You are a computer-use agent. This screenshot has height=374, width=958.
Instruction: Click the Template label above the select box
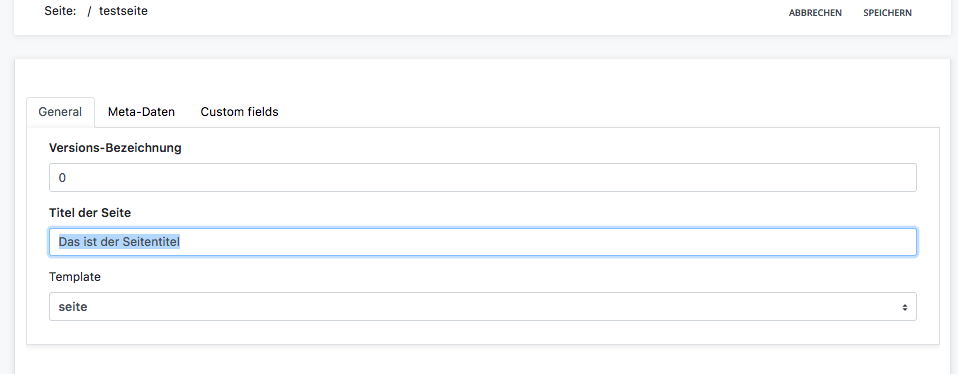[75, 277]
